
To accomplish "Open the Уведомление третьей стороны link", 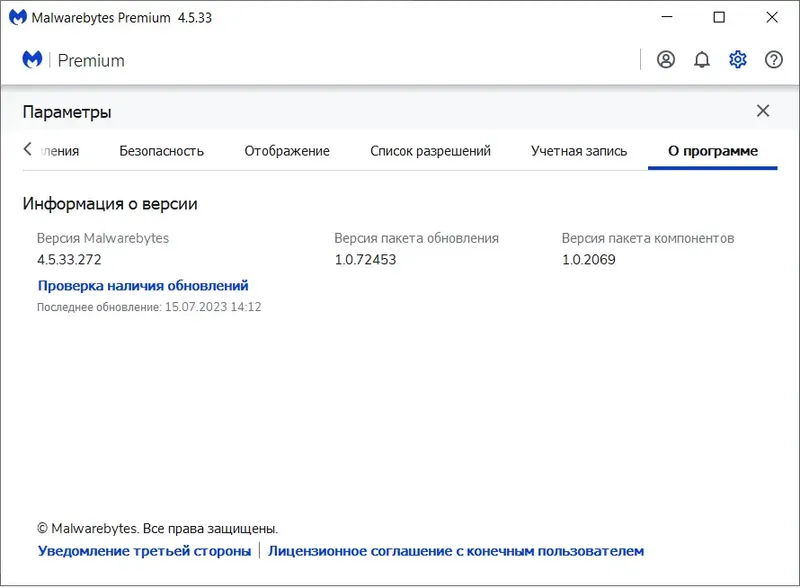I will tap(144, 551).
